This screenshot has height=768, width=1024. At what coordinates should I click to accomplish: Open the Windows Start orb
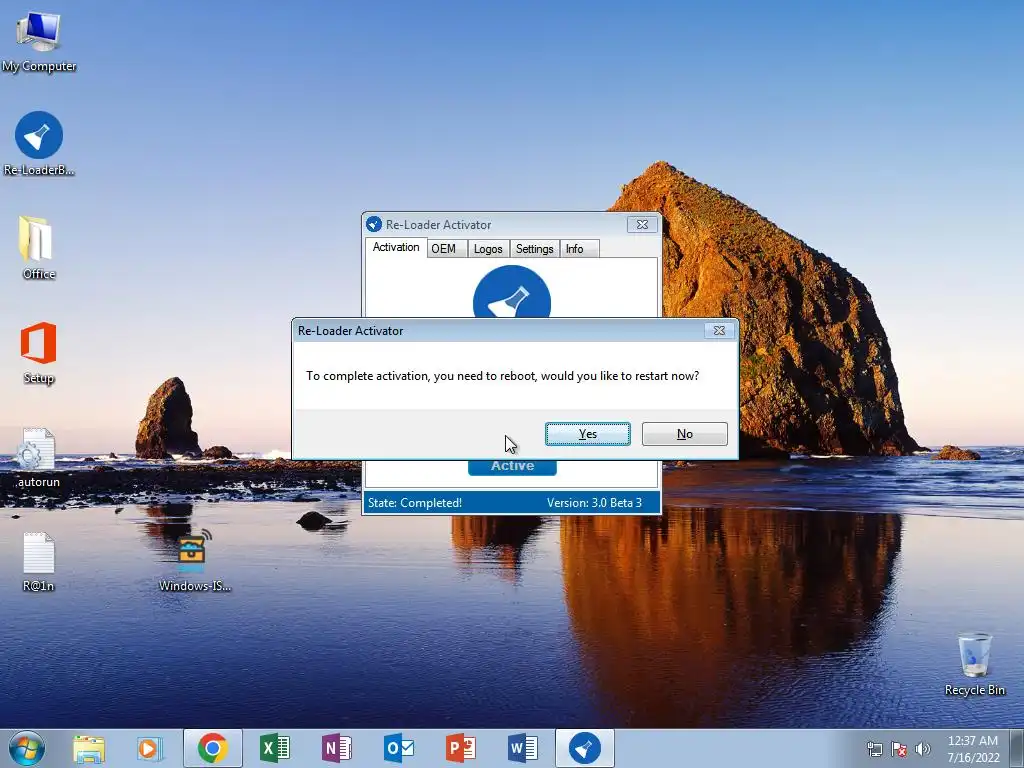[x=27, y=748]
